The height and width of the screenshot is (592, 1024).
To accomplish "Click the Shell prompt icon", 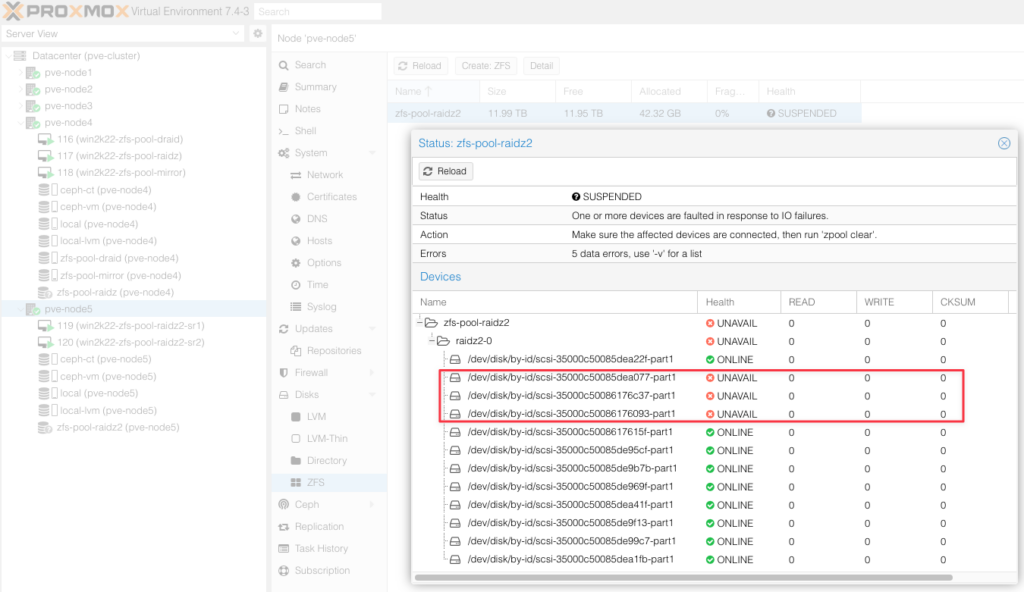I will [283, 131].
